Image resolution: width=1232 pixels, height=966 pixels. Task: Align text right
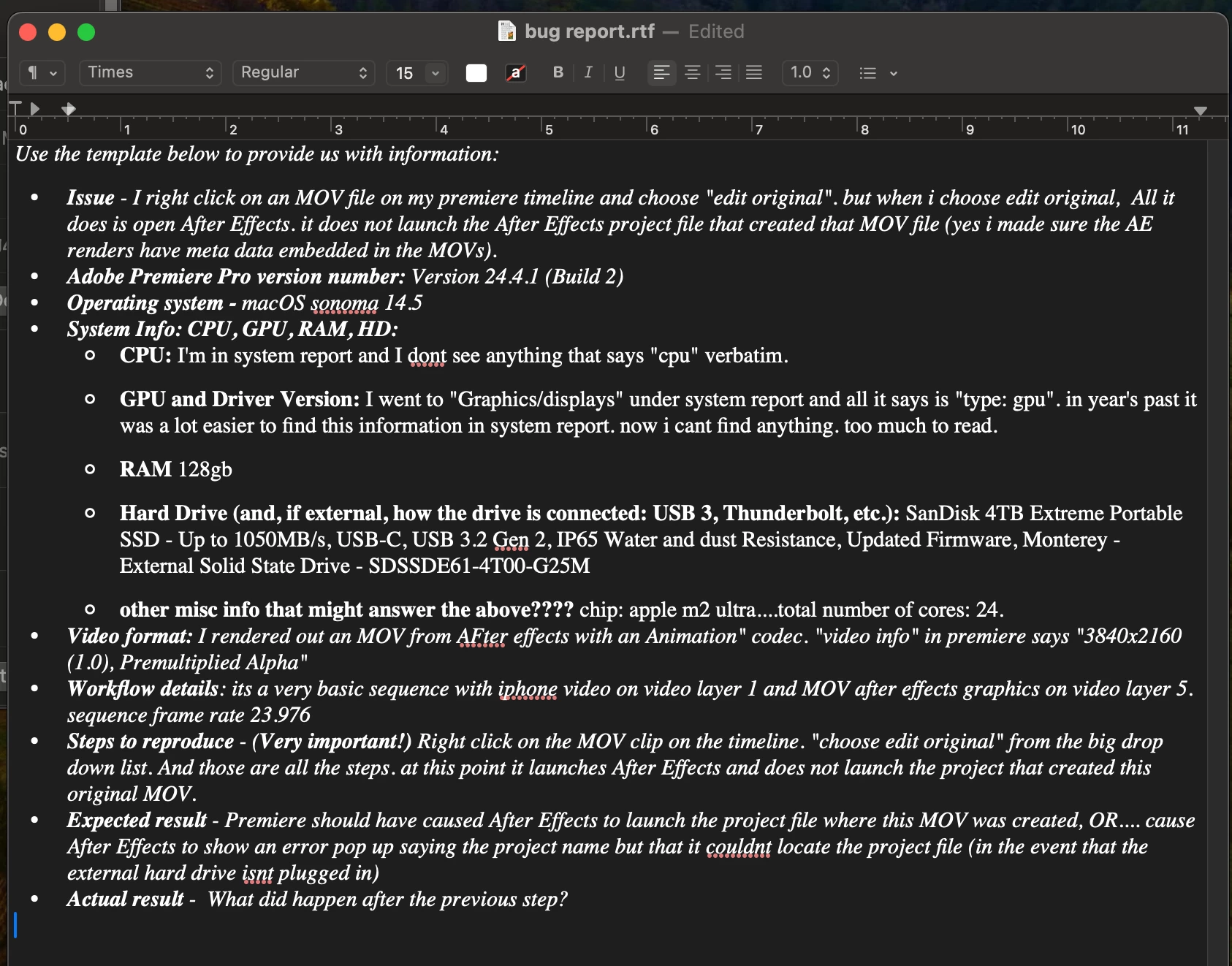[x=723, y=72]
